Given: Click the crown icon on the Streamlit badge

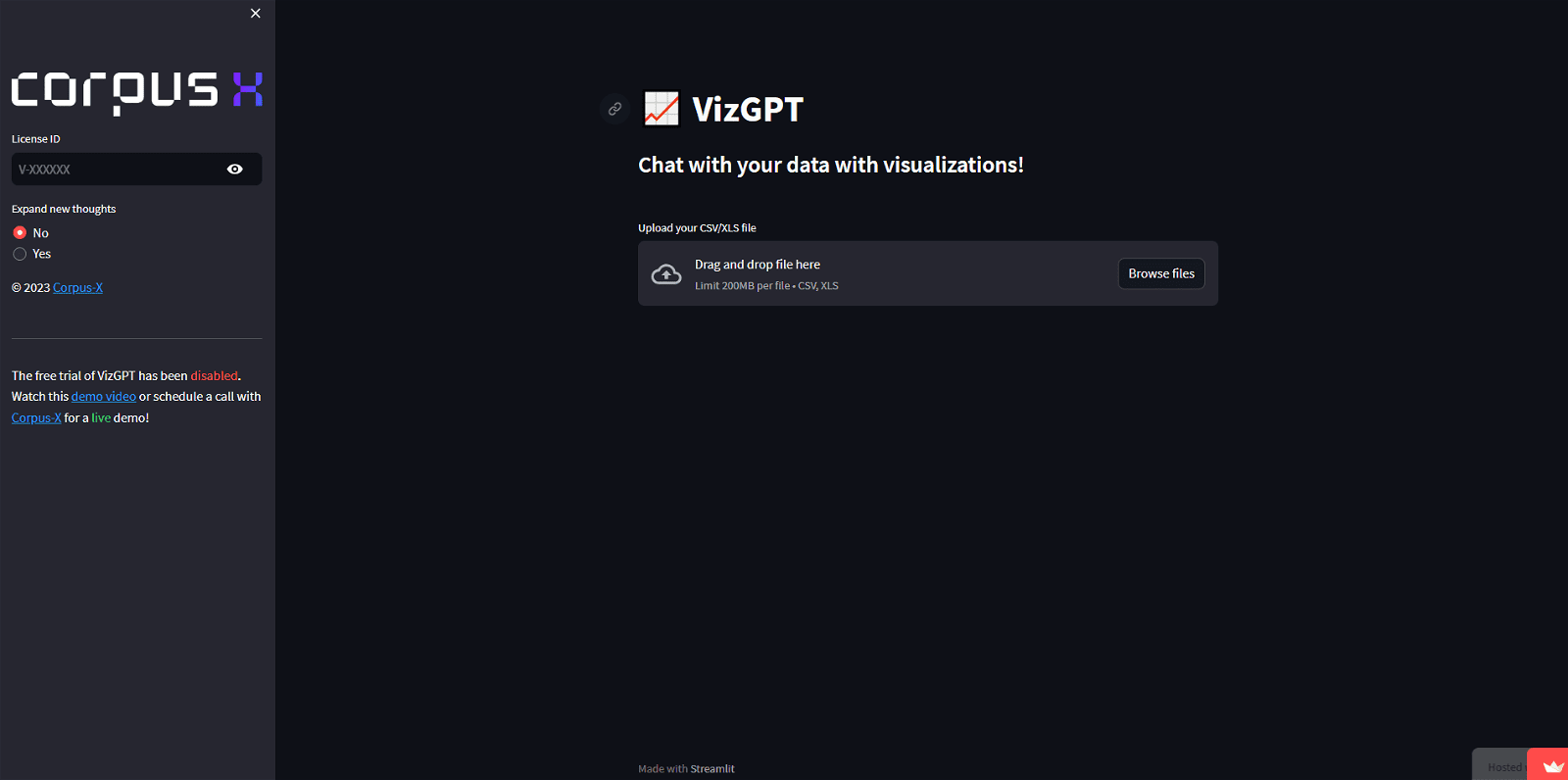Looking at the screenshot, I should pos(1553,765).
